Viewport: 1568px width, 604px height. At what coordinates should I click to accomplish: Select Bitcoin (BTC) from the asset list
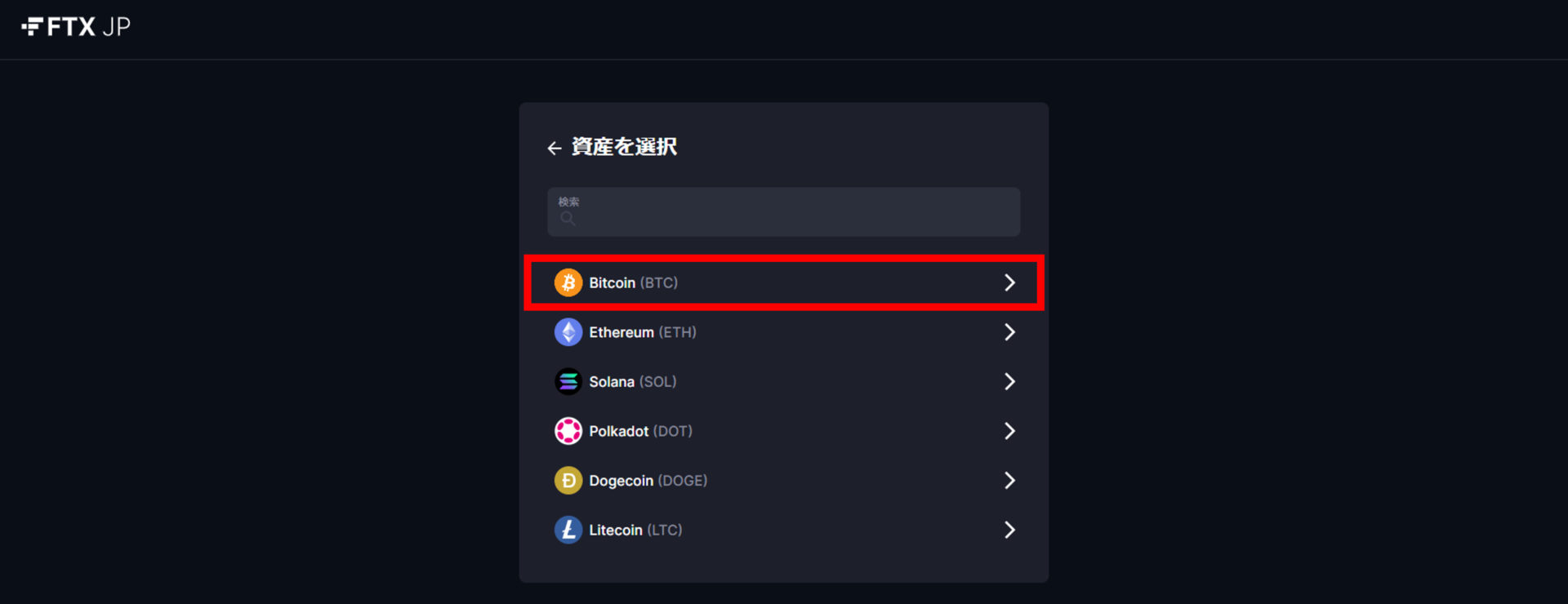634,282
